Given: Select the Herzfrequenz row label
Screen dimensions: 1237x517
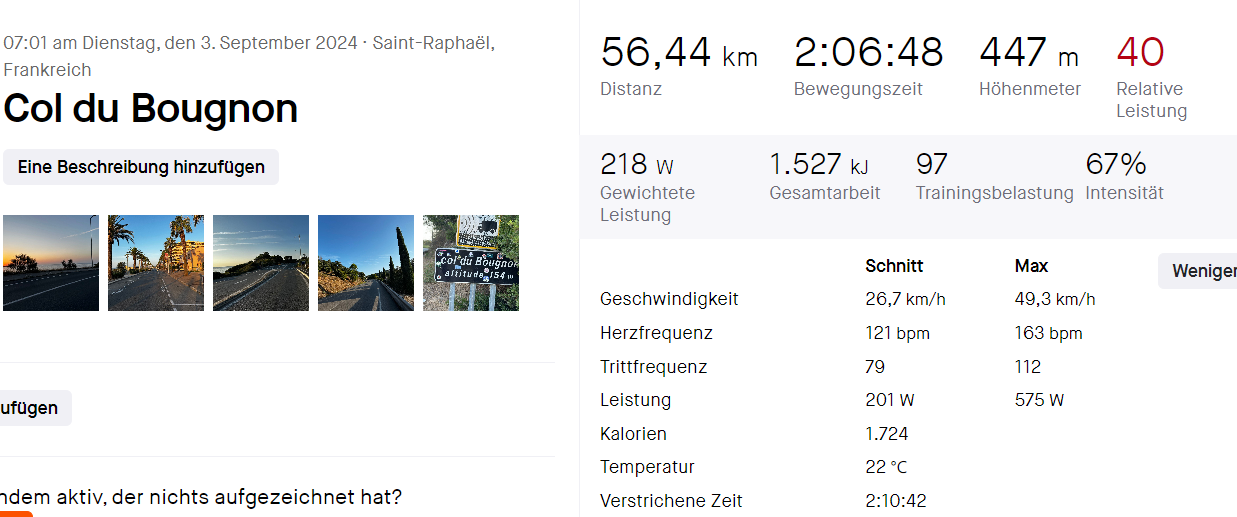Looking at the screenshot, I should pos(656,333).
